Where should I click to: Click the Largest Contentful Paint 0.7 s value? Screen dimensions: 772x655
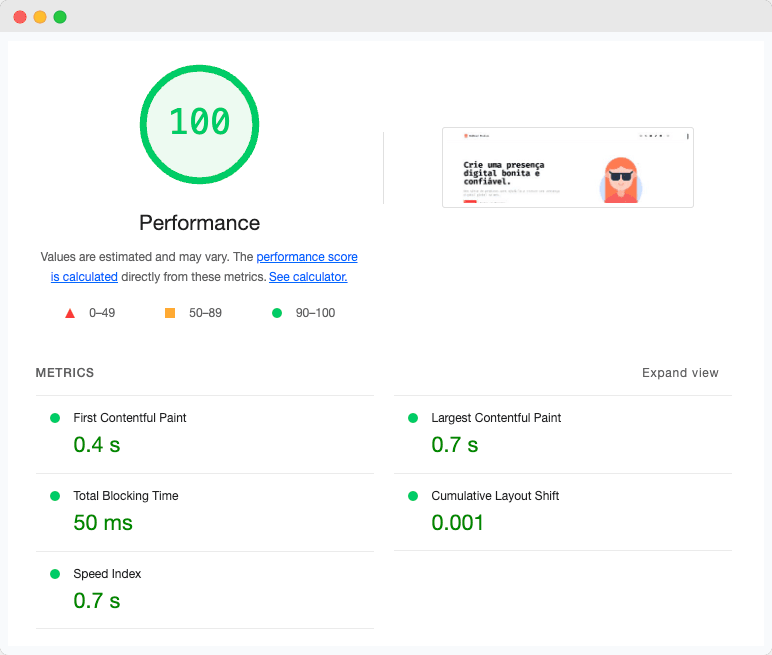click(455, 445)
